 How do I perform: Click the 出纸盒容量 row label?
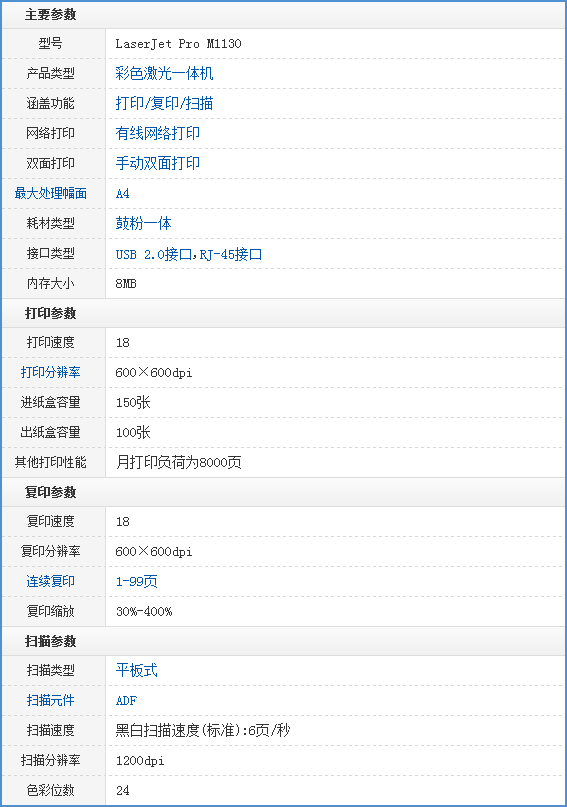click(x=50, y=432)
